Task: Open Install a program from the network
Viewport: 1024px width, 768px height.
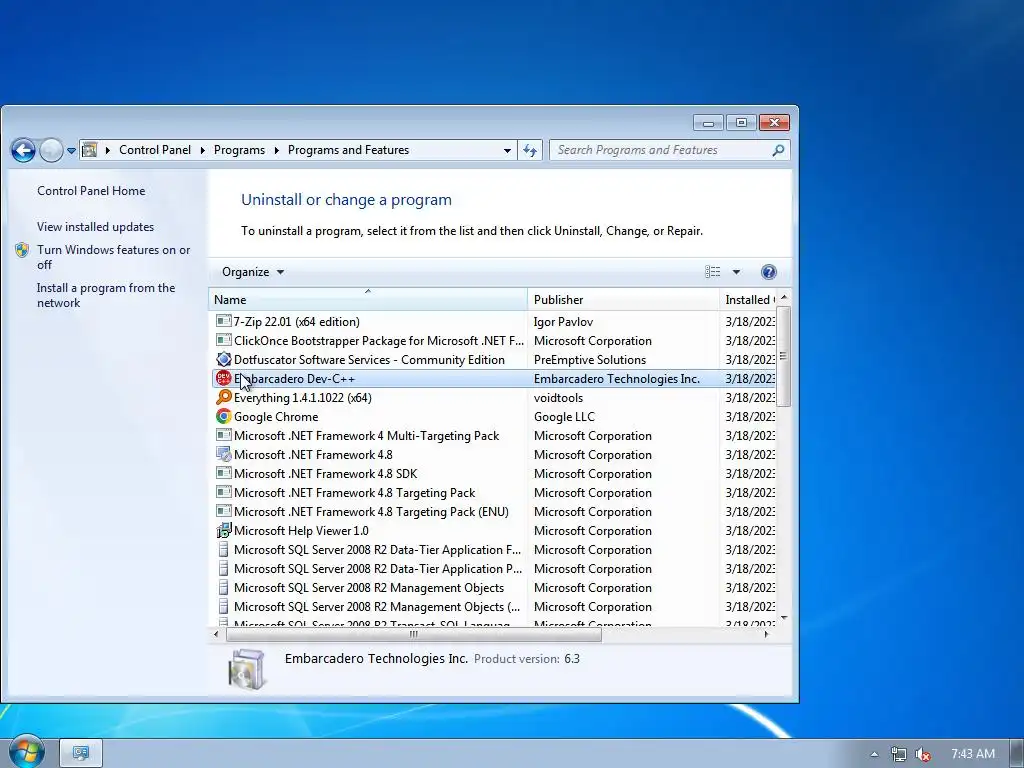Action: click(106, 295)
